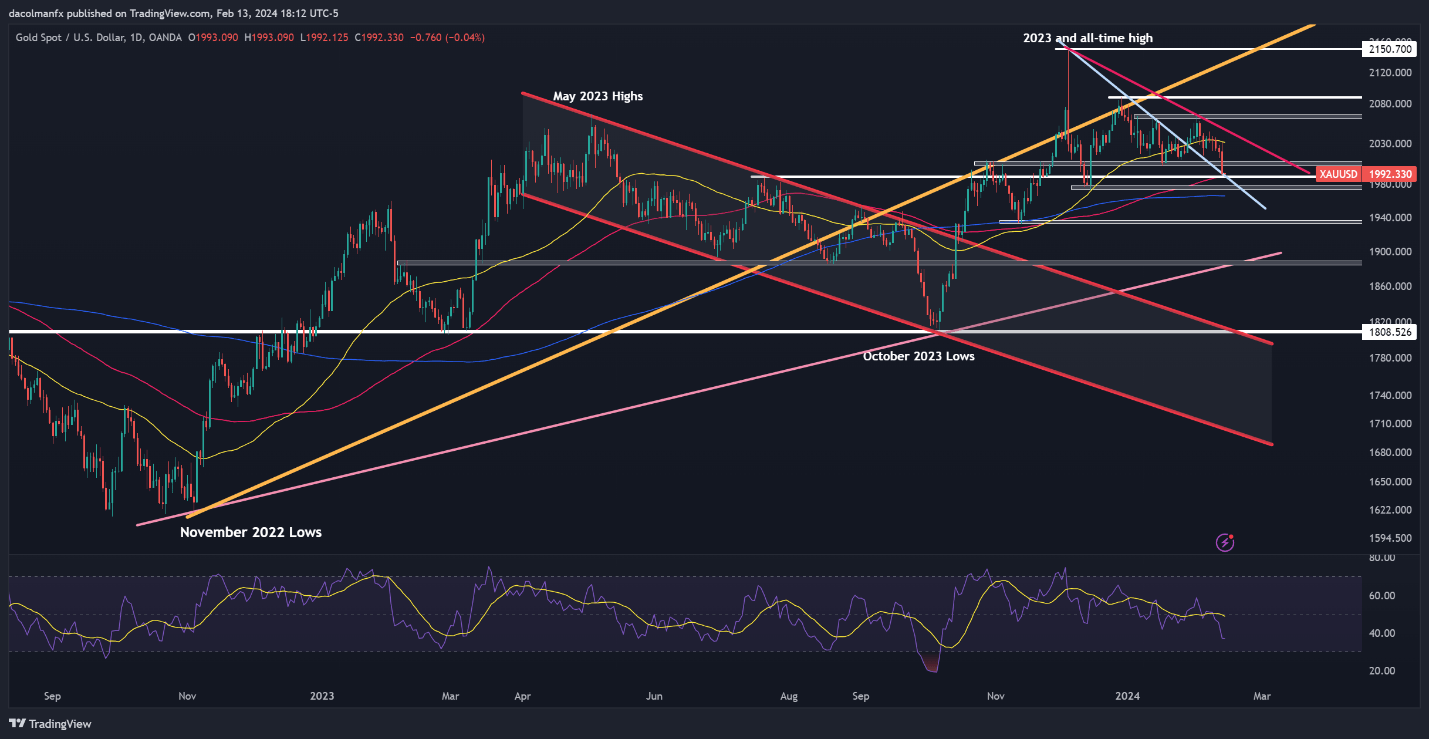Click the 2023 label on time axis
The image size is (1429, 739).
(x=322, y=695)
